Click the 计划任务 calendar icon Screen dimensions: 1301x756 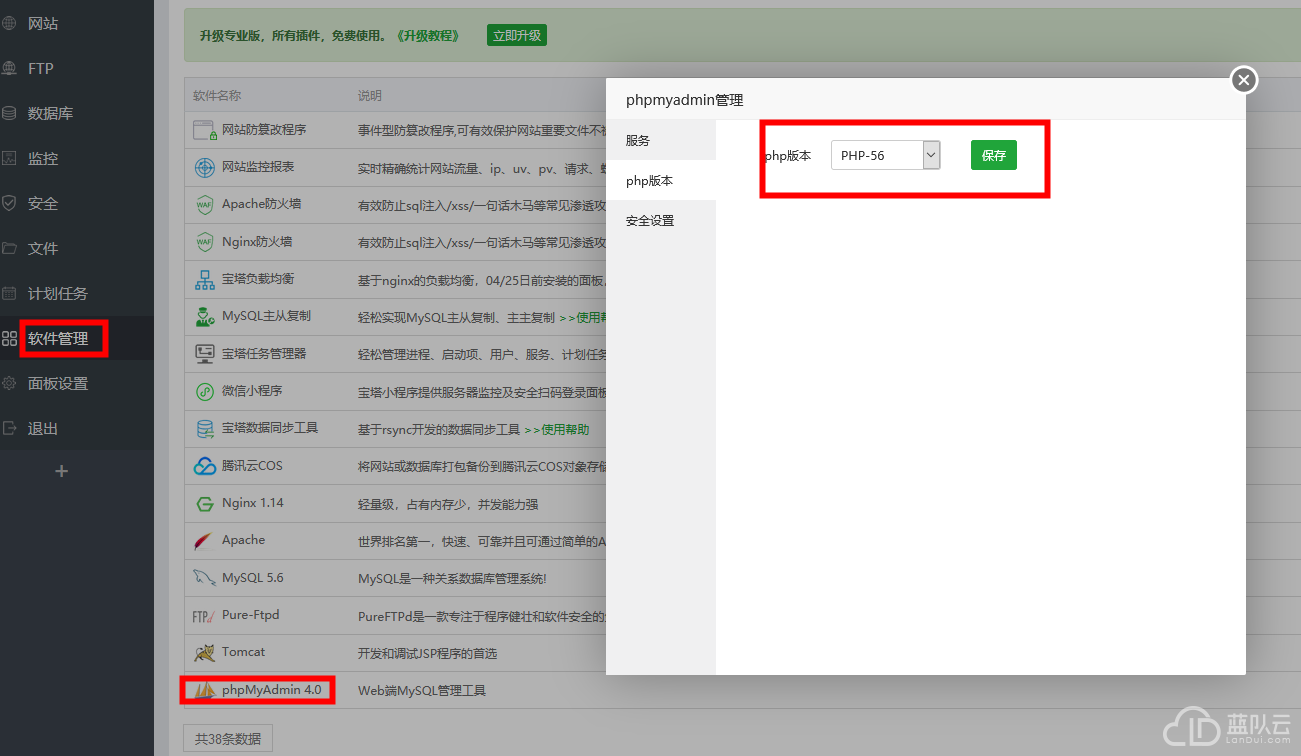(9, 293)
